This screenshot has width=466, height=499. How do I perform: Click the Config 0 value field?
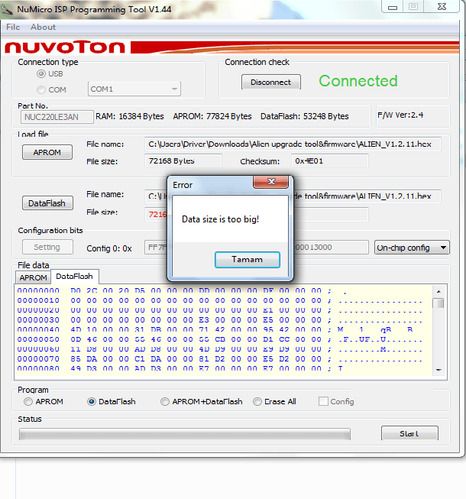(156, 247)
